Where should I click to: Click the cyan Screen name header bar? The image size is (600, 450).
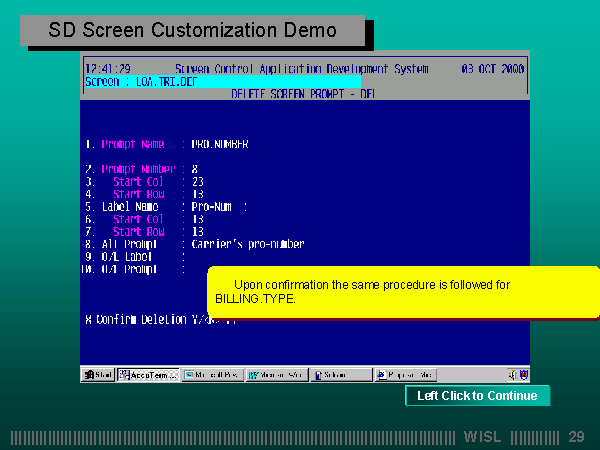pyautogui.click(x=222, y=82)
